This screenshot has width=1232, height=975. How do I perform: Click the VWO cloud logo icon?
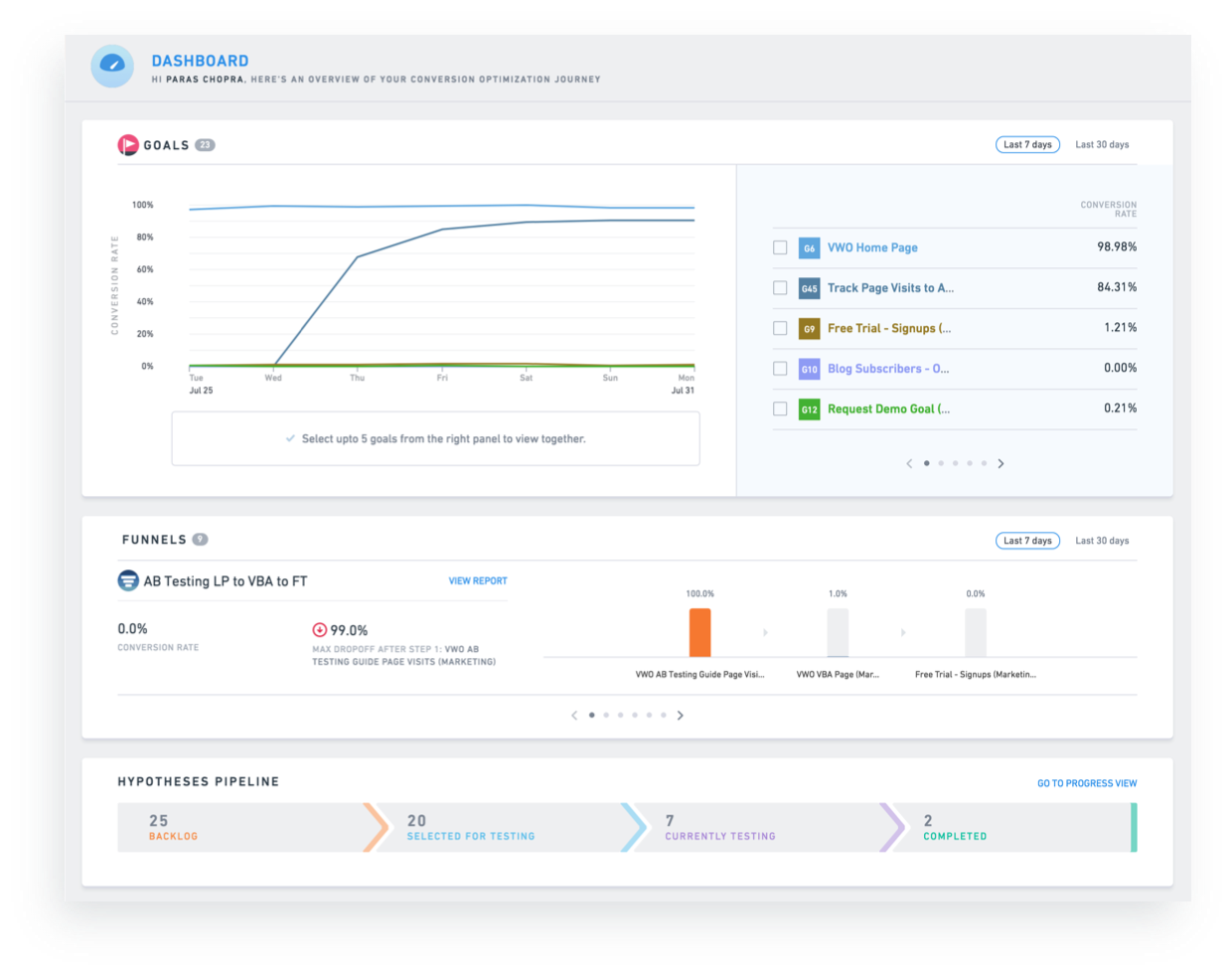(x=111, y=66)
